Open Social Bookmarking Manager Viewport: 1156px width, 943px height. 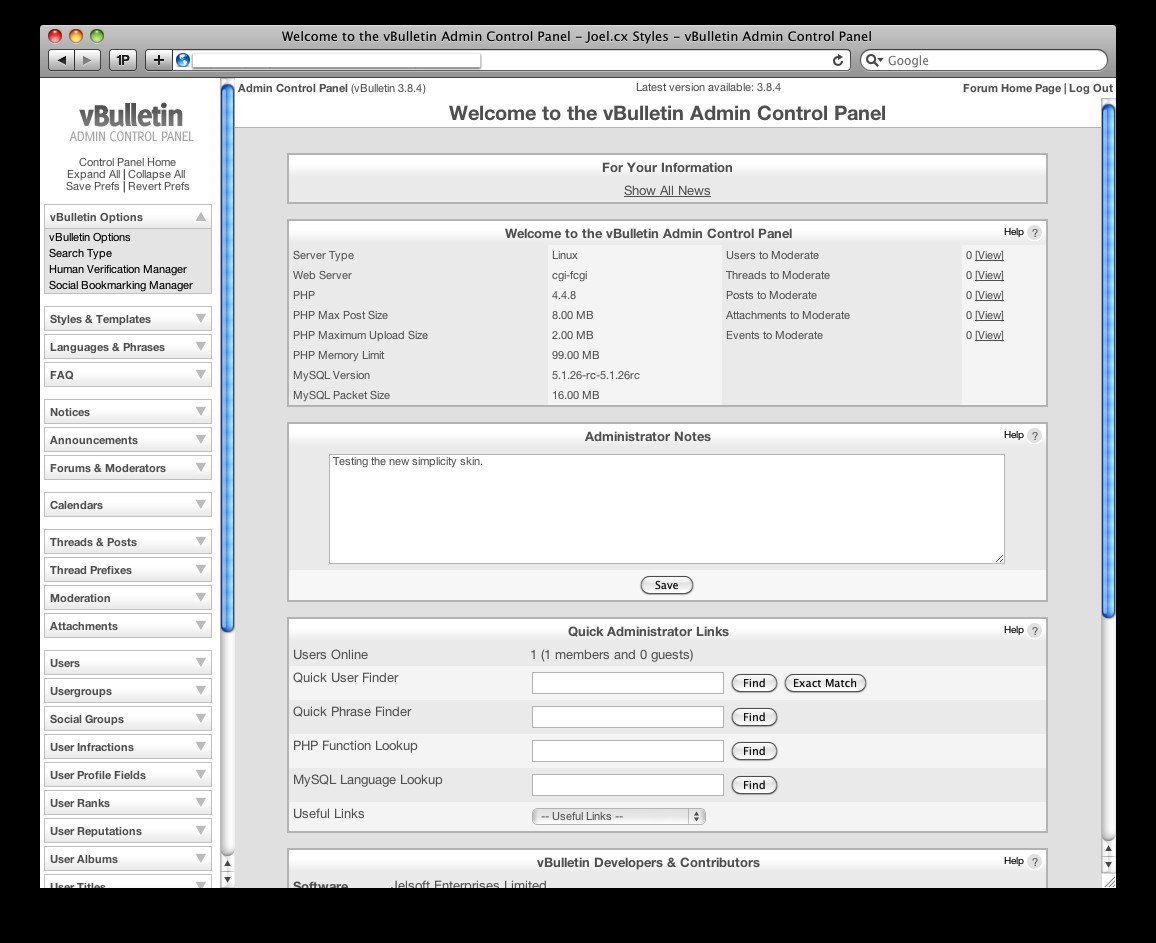(121, 285)
